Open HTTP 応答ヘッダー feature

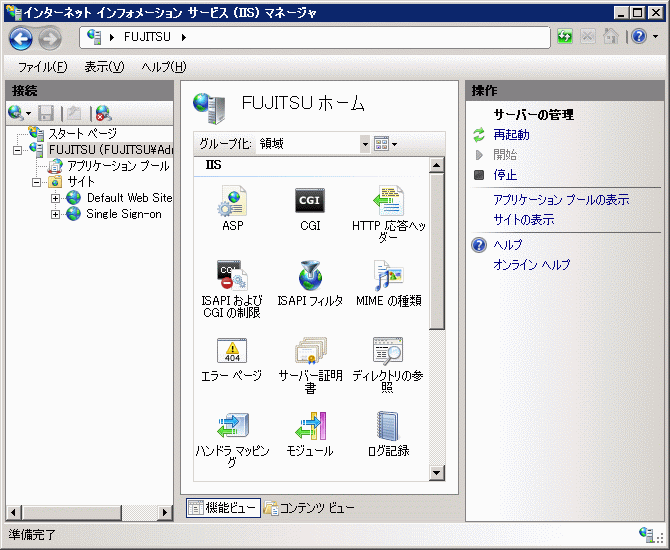coord(388,214)
